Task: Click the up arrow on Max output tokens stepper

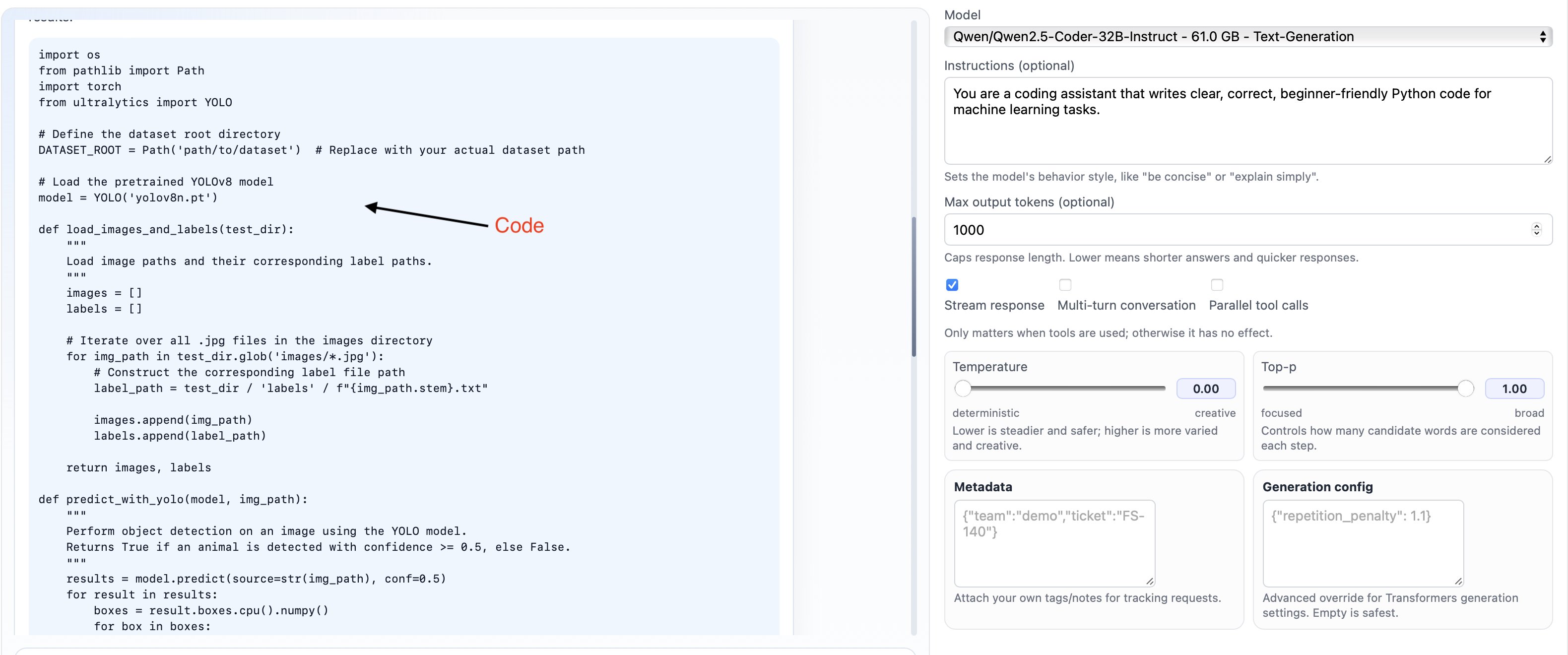Action: (x=1536, y=226)
